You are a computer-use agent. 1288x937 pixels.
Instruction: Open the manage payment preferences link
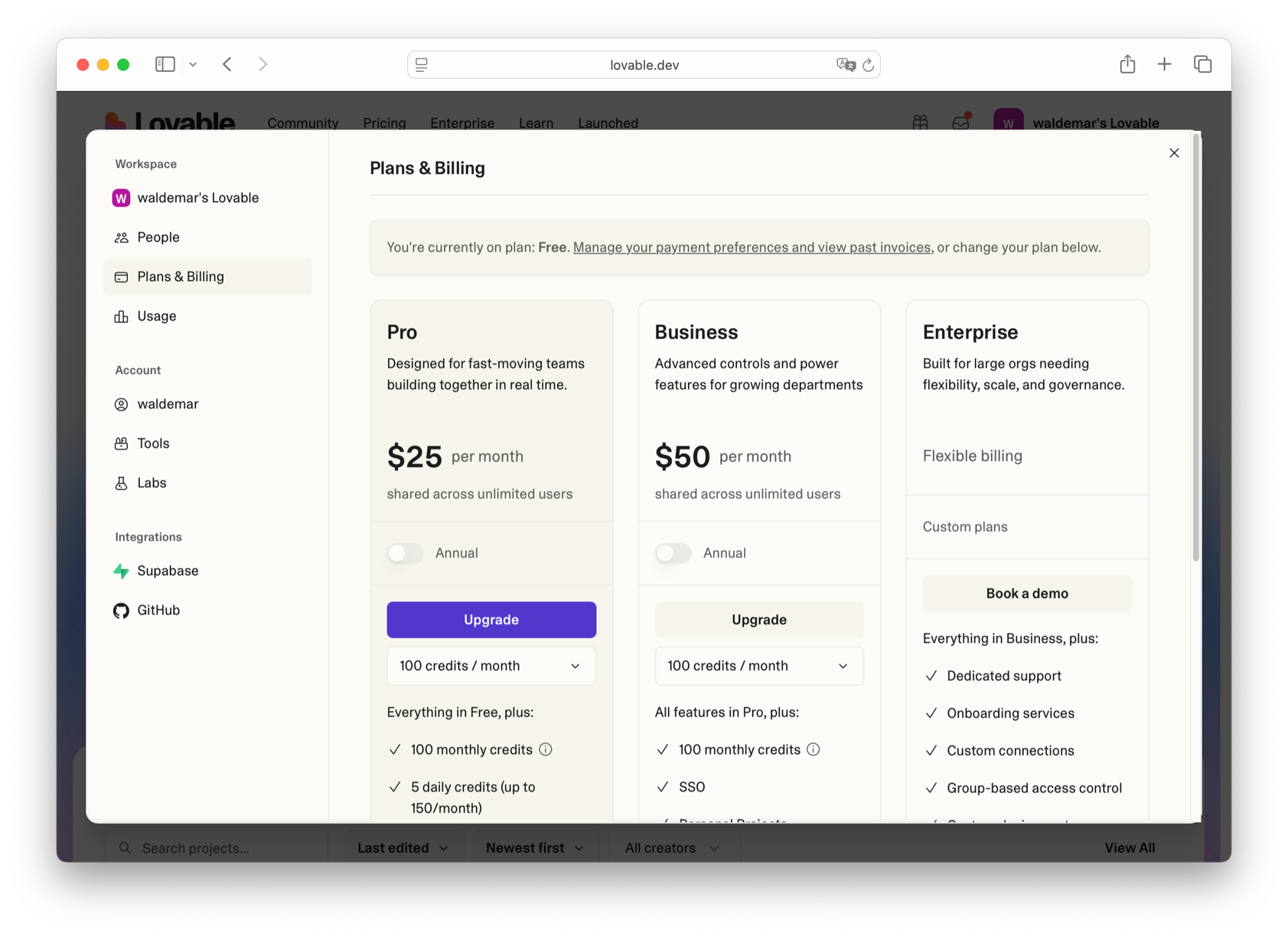tap(752, 247)
